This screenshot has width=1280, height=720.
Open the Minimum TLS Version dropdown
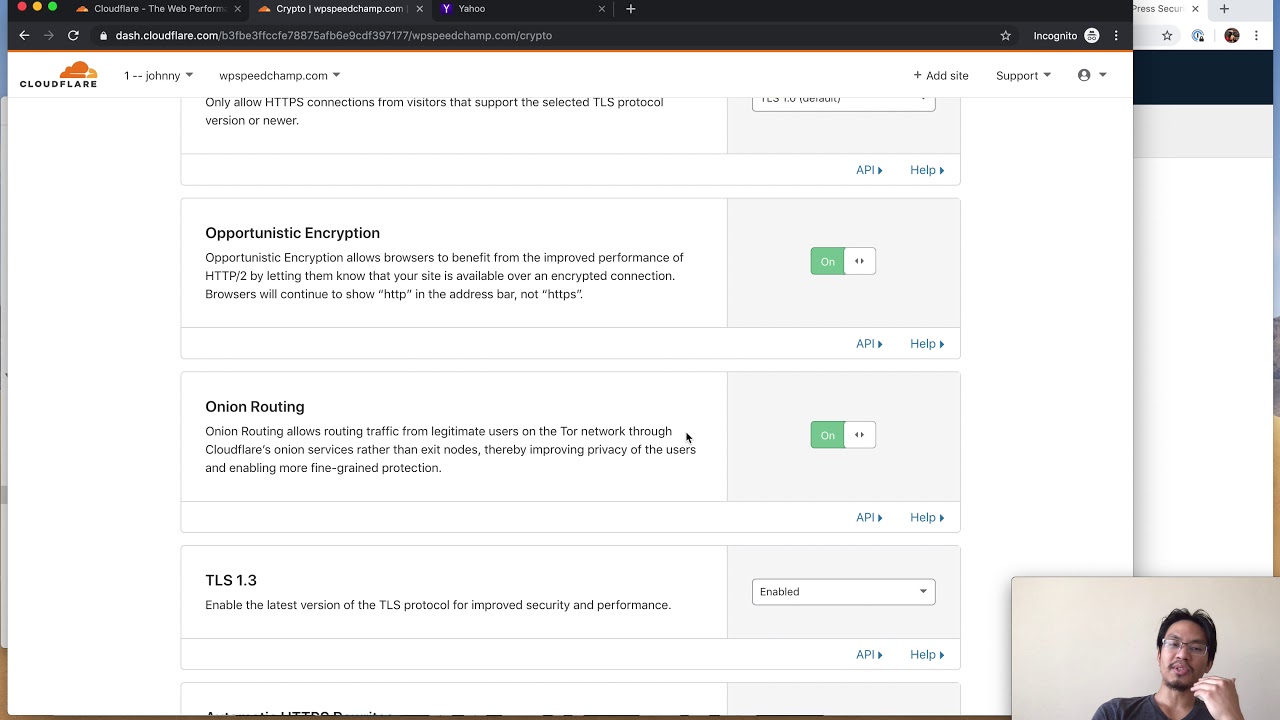[843, 100]
